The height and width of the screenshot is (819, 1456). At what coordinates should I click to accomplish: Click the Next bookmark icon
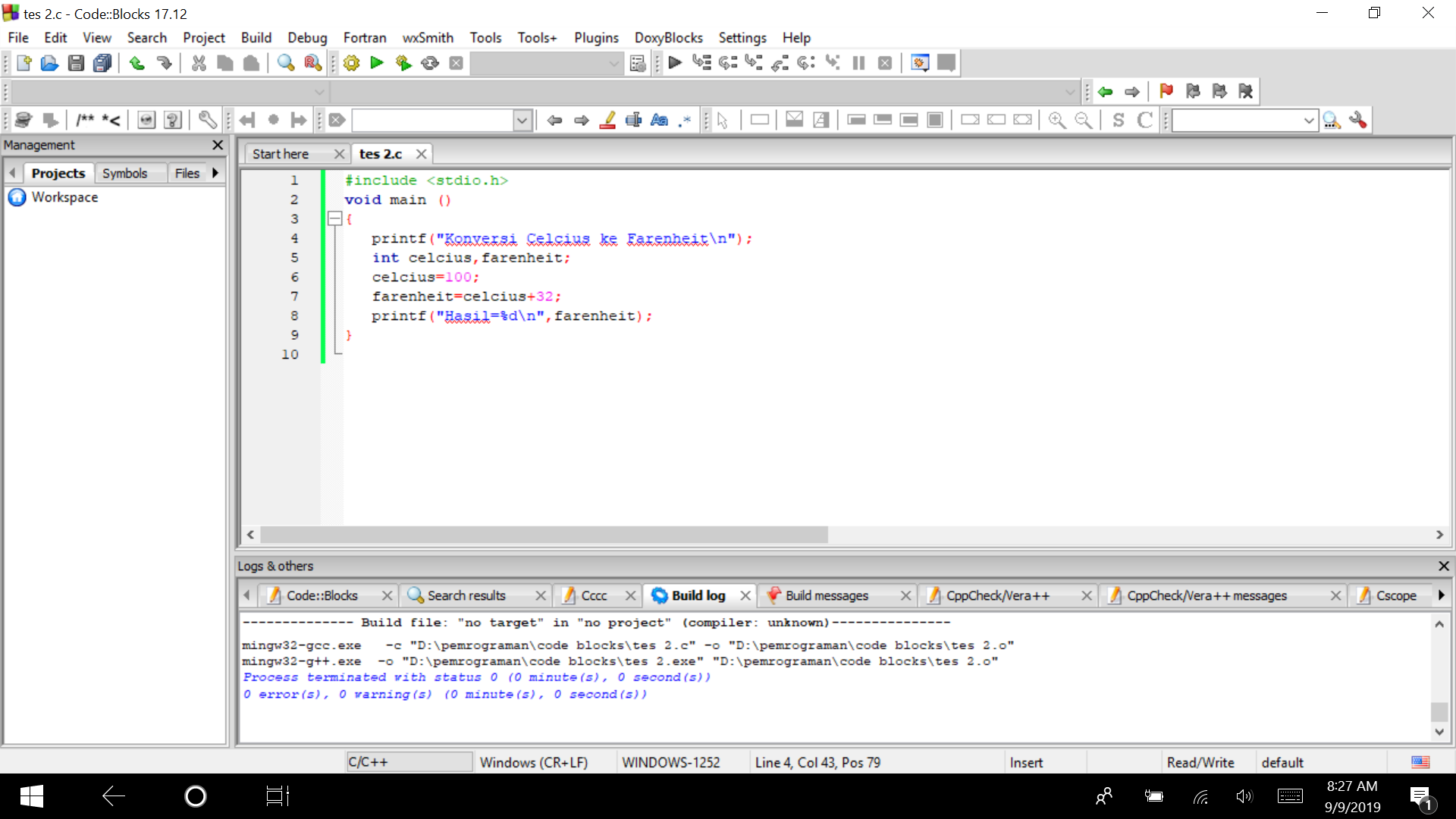[1219, 92]
